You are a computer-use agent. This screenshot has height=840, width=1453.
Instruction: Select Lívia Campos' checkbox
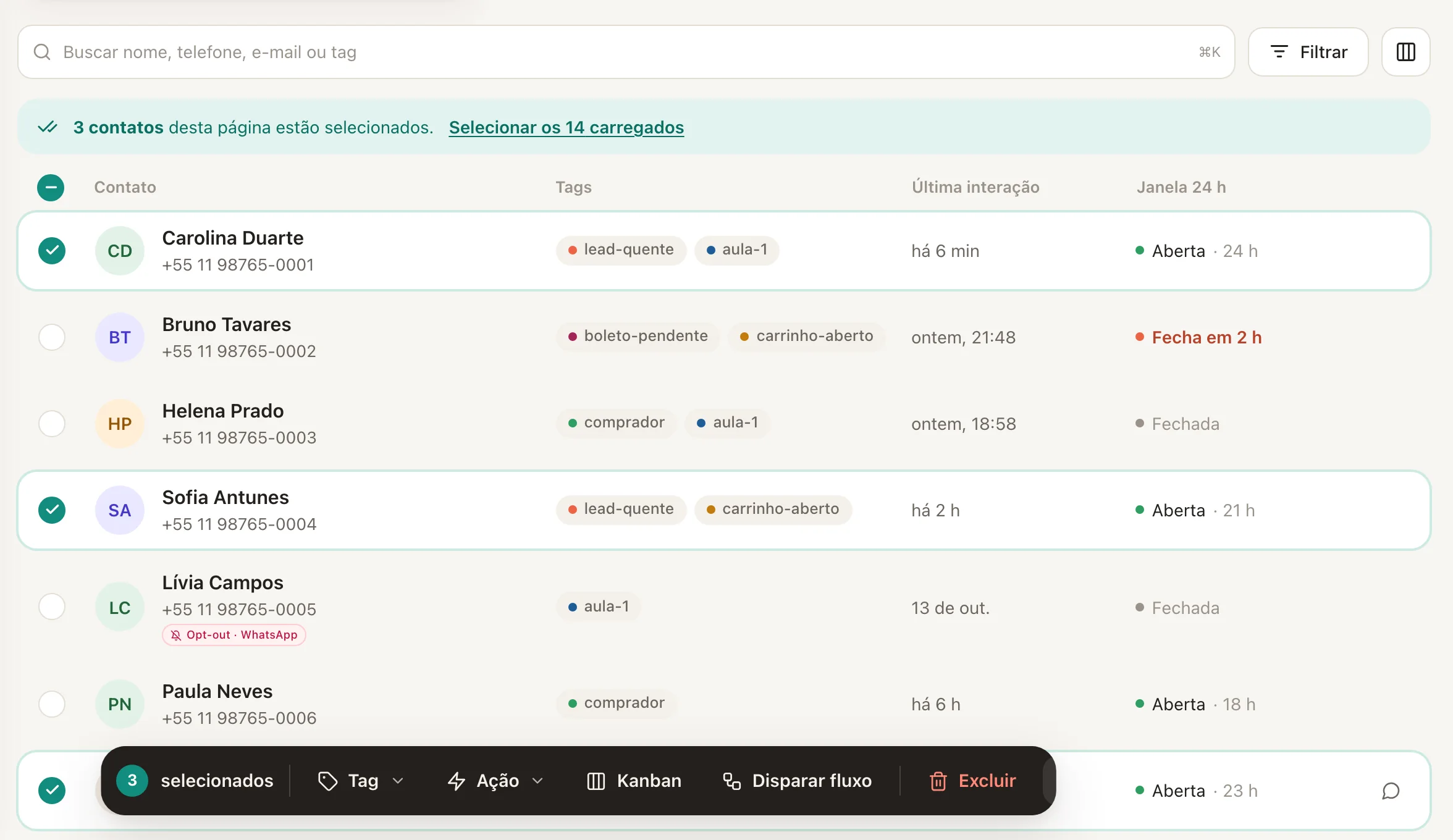52,607
